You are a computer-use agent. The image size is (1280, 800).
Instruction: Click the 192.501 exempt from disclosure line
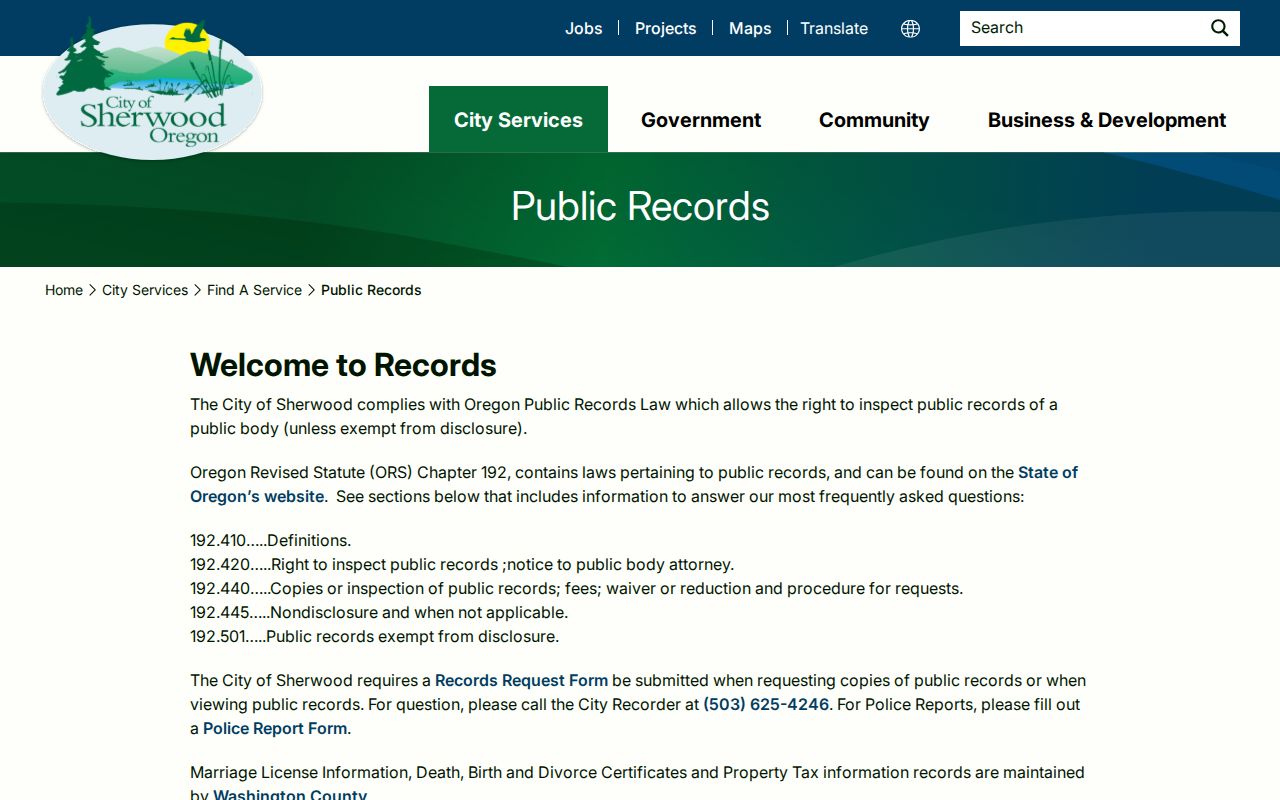[374, 636]
